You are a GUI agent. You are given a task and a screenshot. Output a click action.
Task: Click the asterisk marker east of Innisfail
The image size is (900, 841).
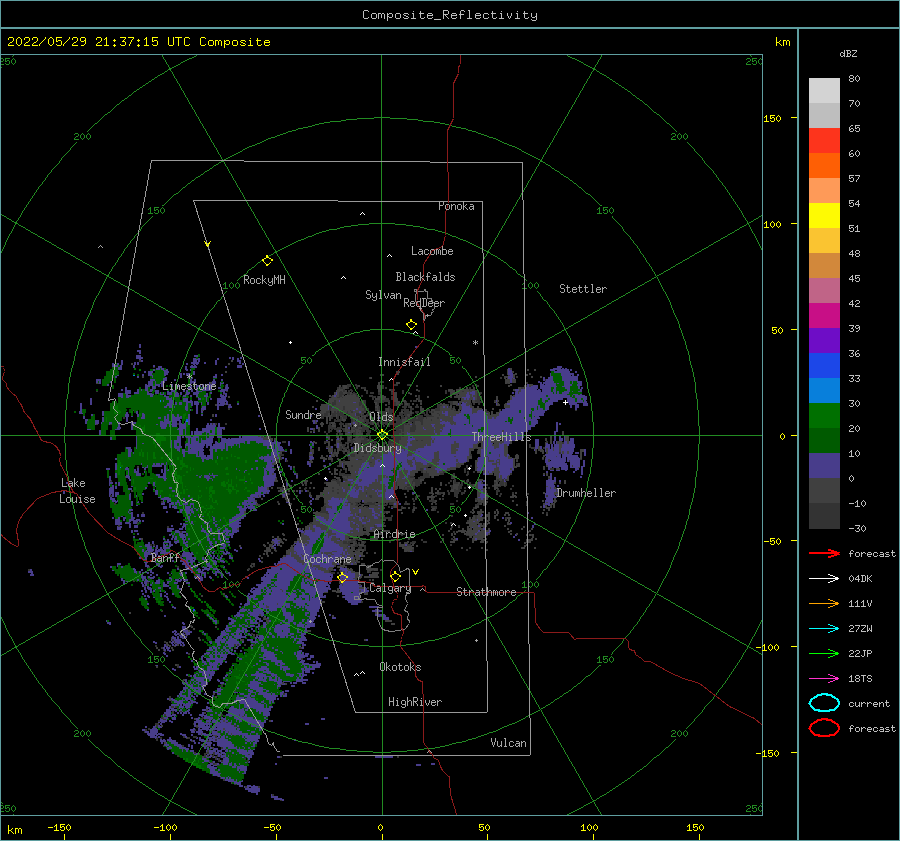pos(475,343)
